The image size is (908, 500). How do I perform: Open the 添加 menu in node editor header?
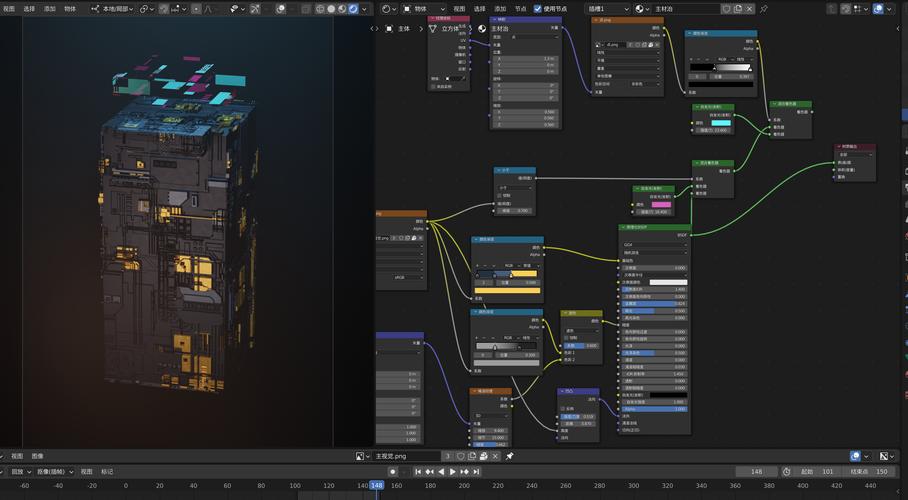tap(500, 9)
